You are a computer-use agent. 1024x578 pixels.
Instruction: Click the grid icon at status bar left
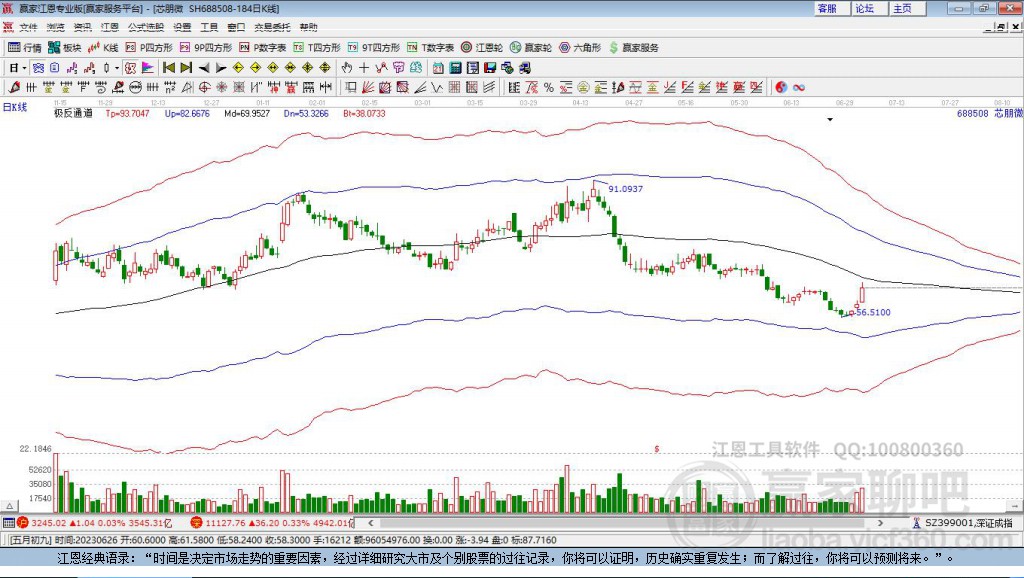coord(8,522)
